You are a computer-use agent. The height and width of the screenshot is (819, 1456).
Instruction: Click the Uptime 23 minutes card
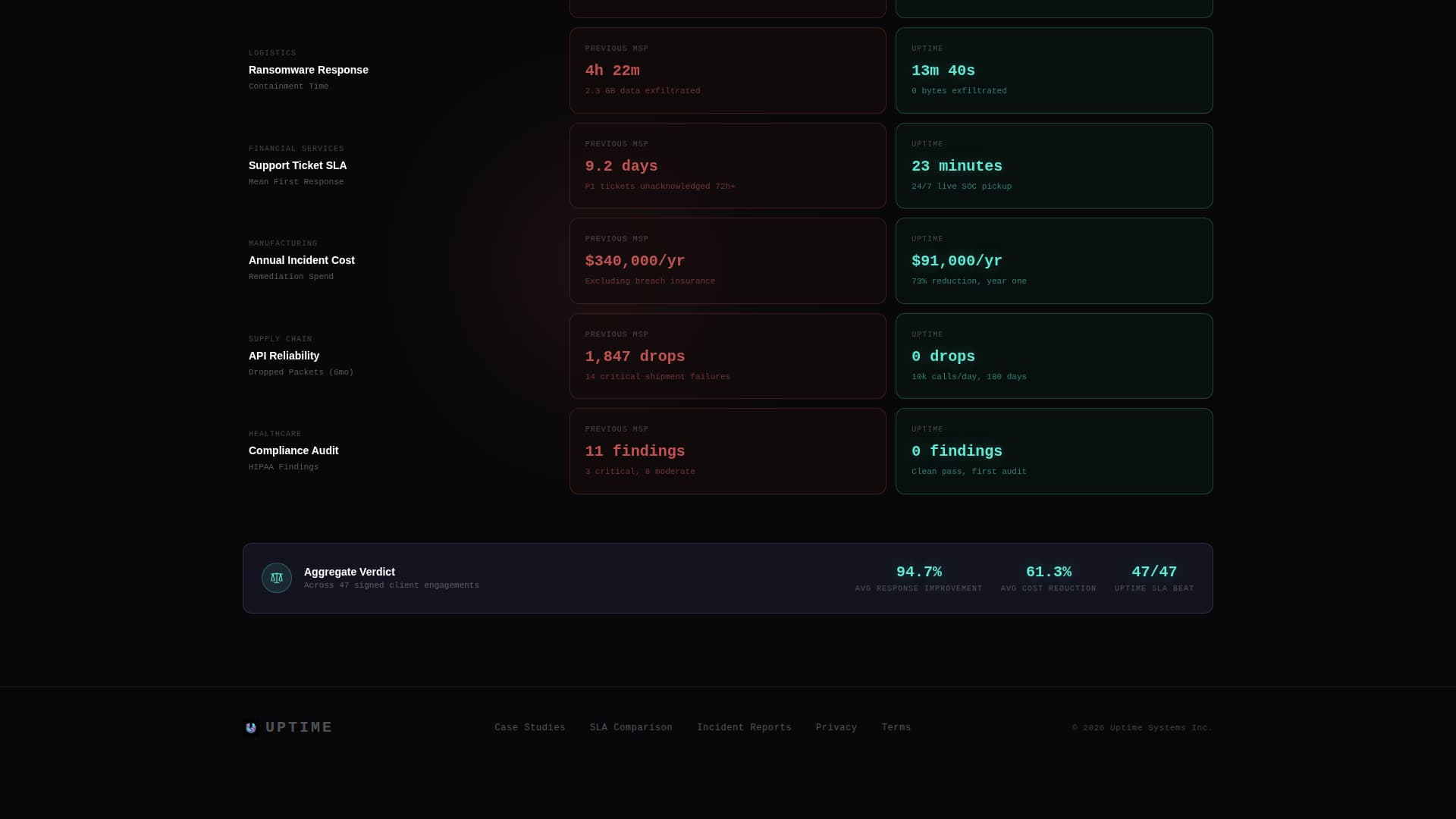1054,166
